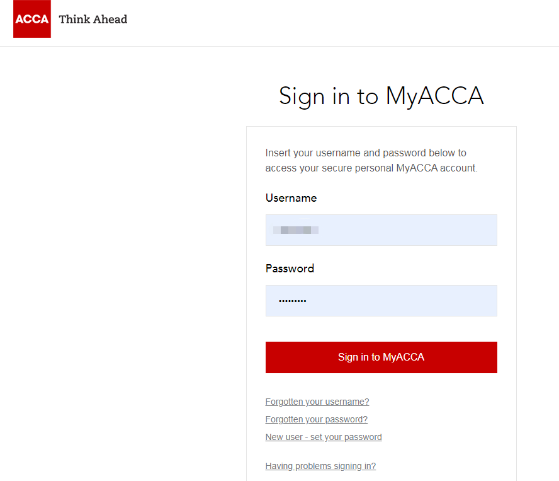Open Having problems signing in link
Screen dimensions: 559x481
320,466
